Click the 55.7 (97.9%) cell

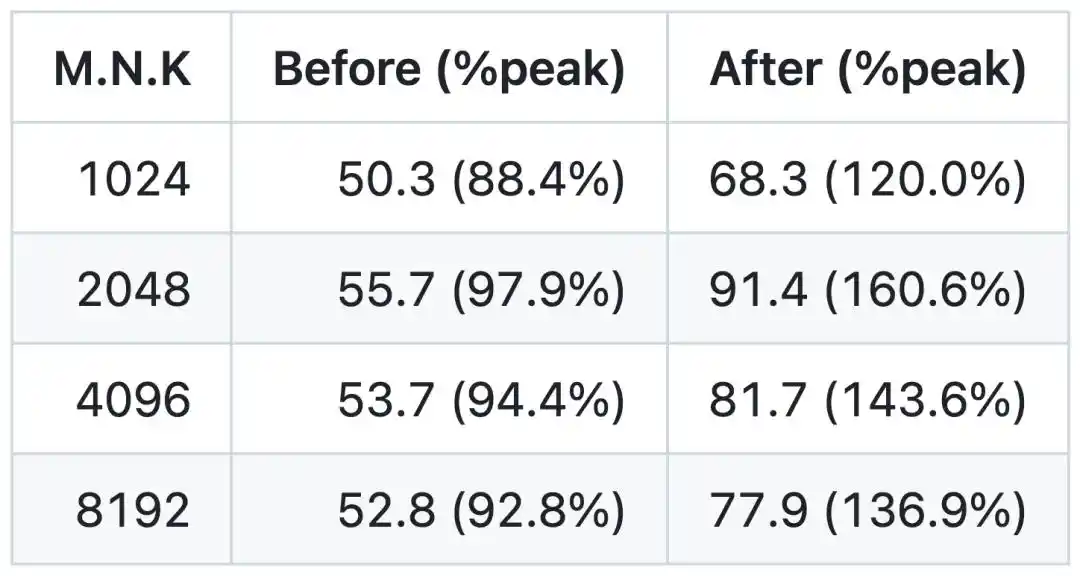pyautogui.click(x=449, y=288)
